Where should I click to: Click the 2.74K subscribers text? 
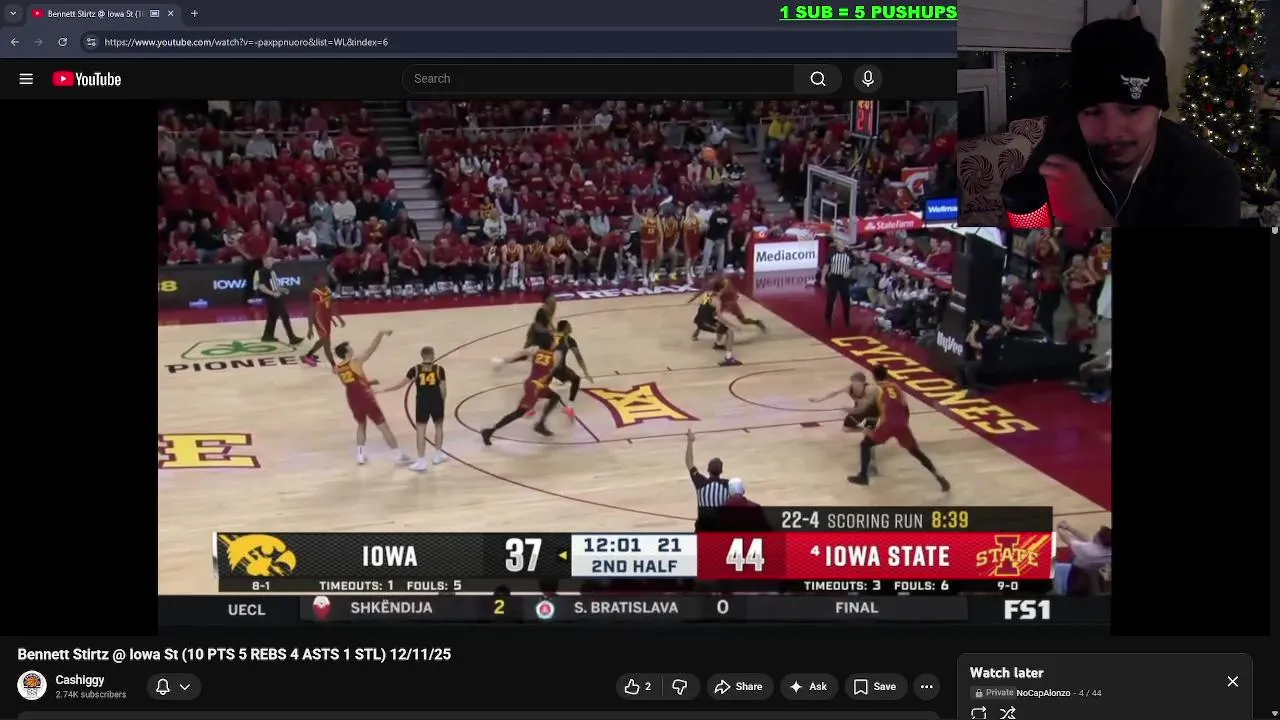pos(91,695)
